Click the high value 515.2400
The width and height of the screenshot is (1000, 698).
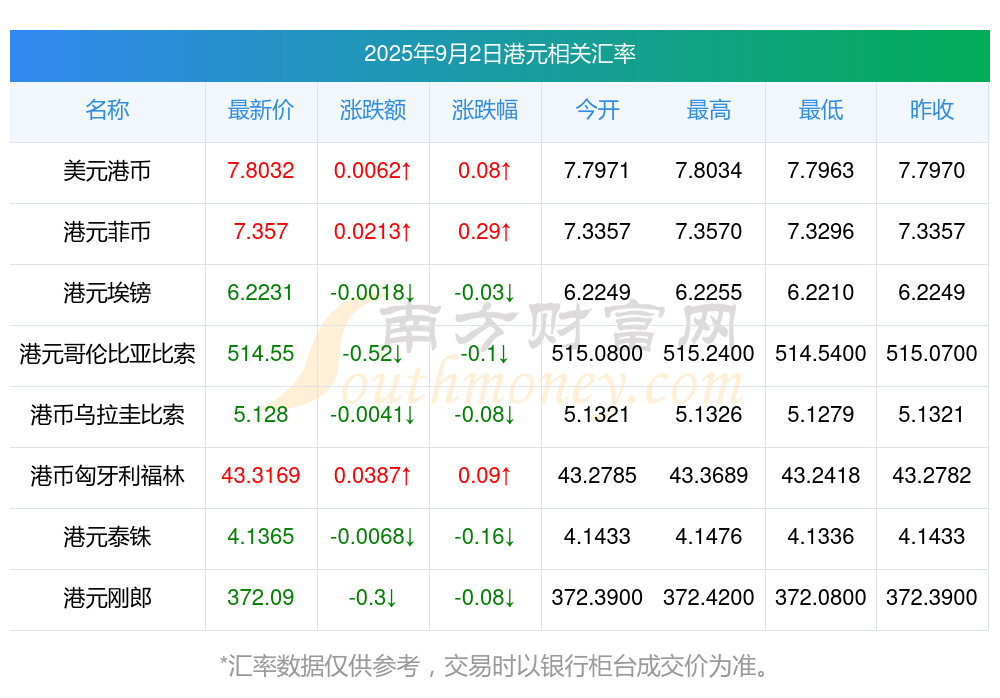[x=709, y=353]
